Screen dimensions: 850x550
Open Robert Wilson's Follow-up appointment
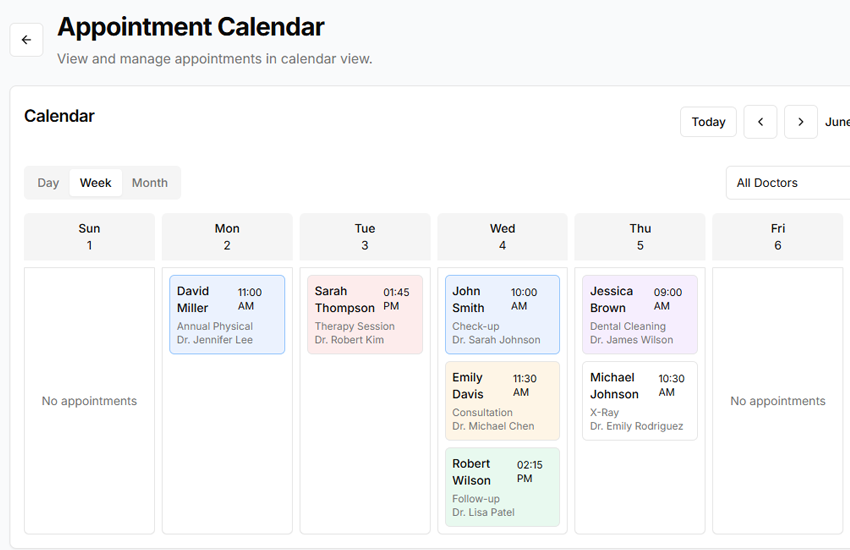coord(502,487)
